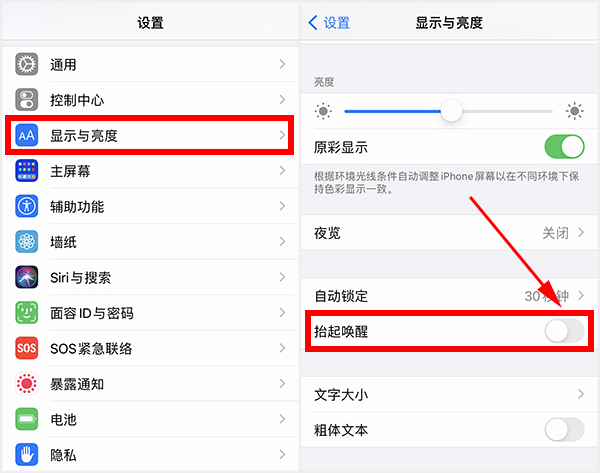This screenshot has width=600, height=473.
Task: Tap the Control Center (控制中心) icon
Action: pyautogui.click(x=27, y=100)
